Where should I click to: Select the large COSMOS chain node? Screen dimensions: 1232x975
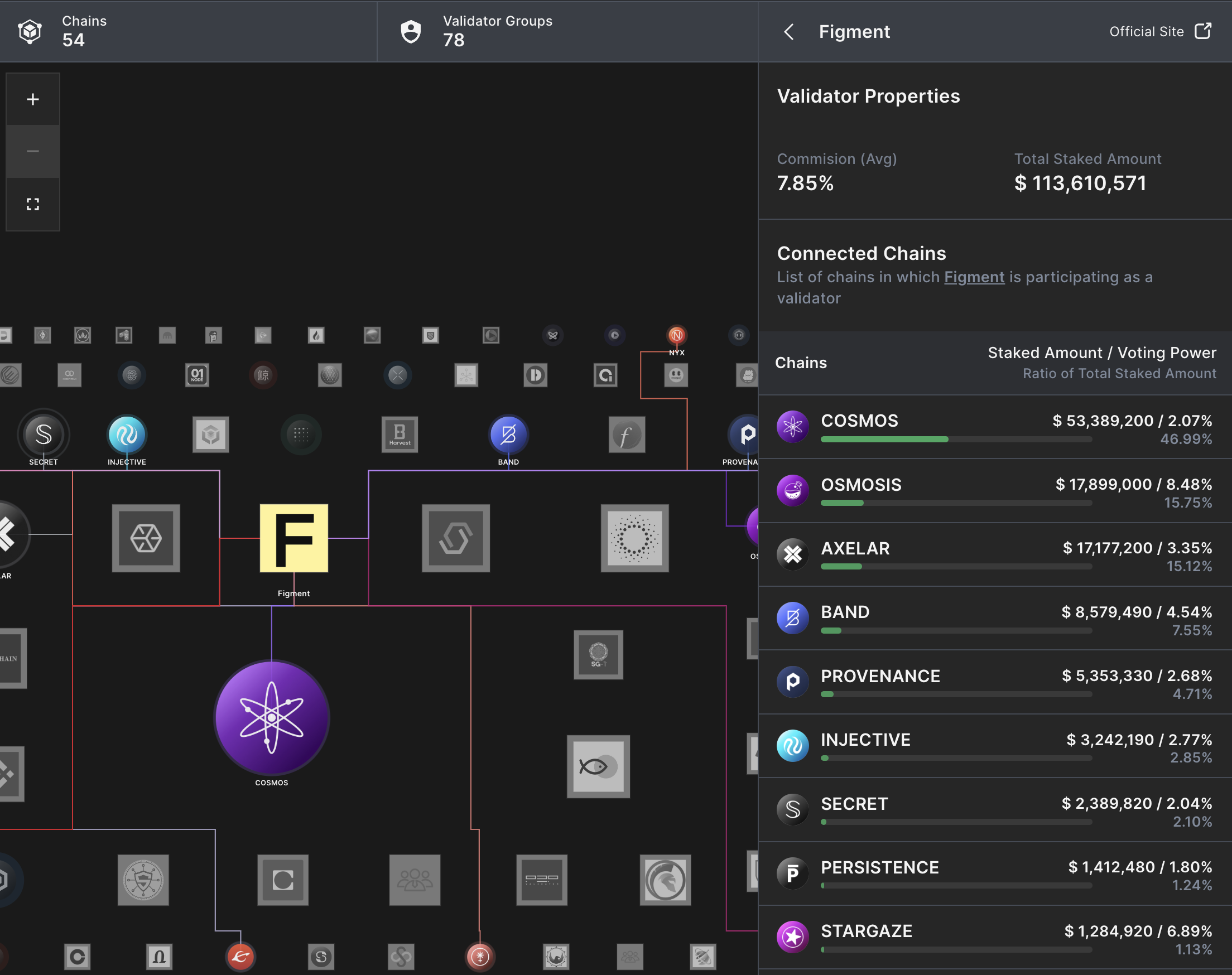tap(271, 717)
